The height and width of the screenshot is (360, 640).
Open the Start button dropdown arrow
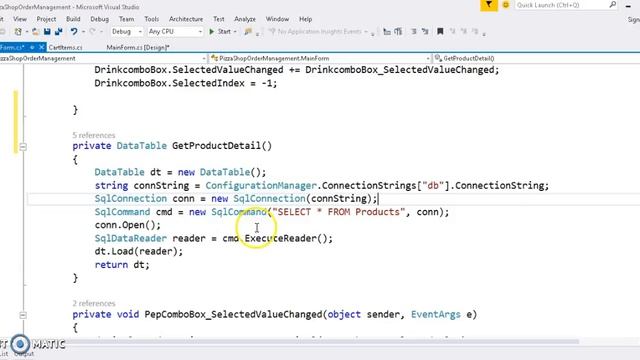click(x=235, y=31)
